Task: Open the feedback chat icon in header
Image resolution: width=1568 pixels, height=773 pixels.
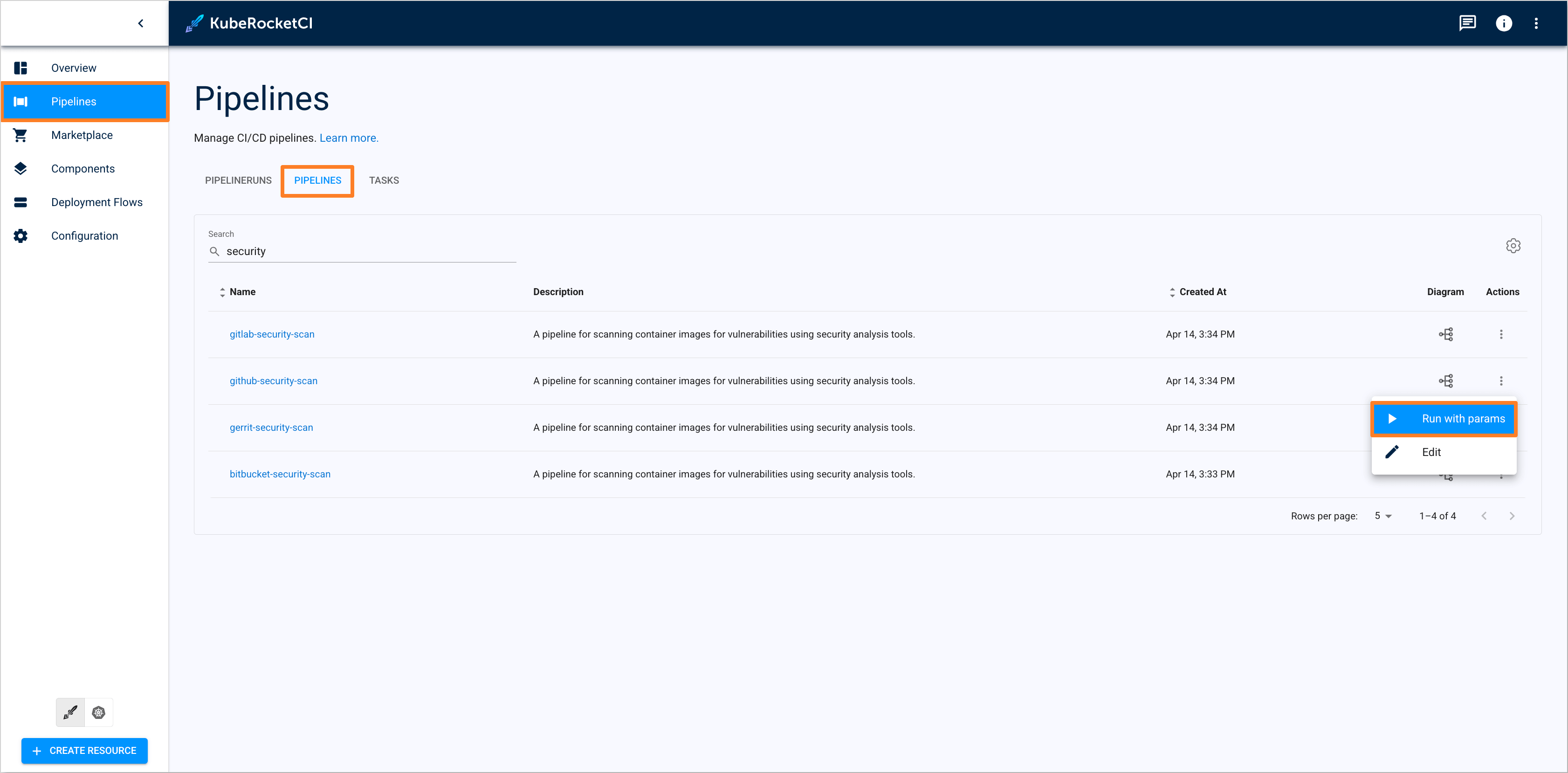Action: click(x=1468, y=23)
